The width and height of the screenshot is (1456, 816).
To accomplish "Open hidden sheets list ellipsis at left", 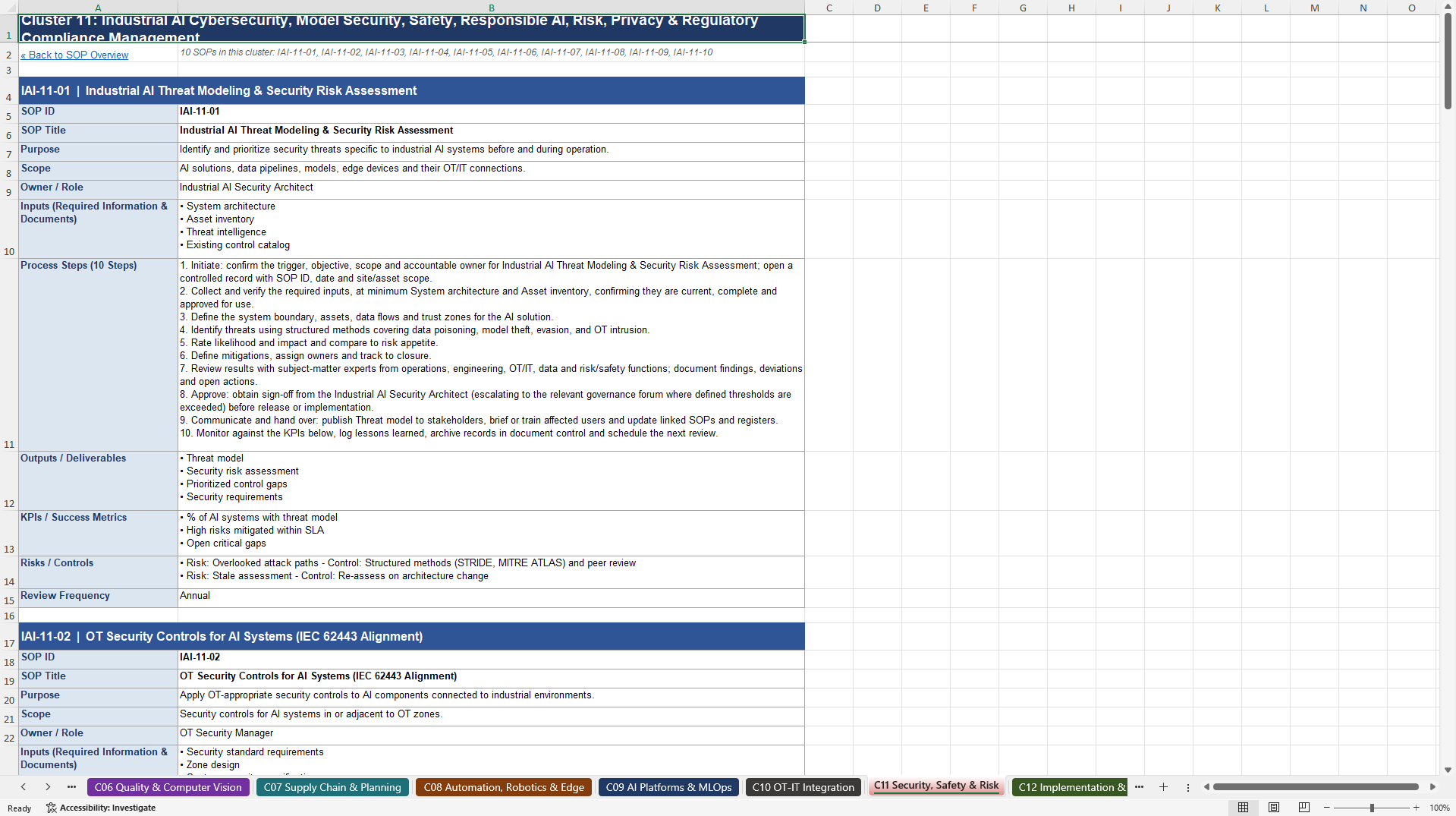I will (71, 787).
